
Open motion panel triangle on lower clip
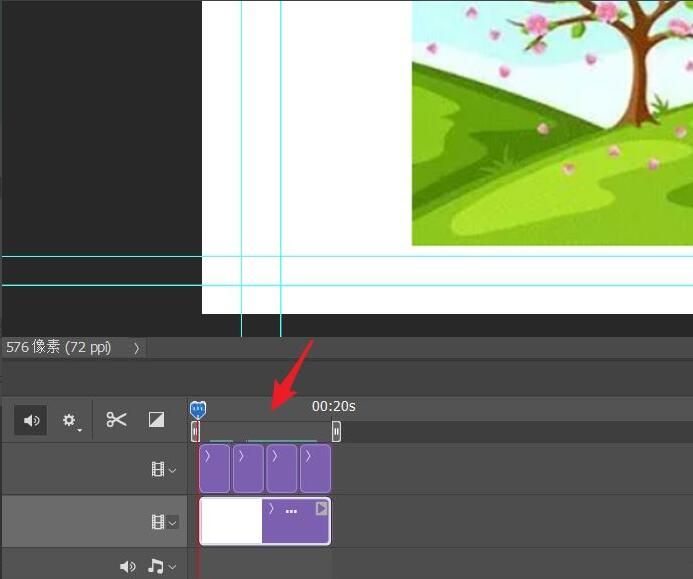(321, 509)
